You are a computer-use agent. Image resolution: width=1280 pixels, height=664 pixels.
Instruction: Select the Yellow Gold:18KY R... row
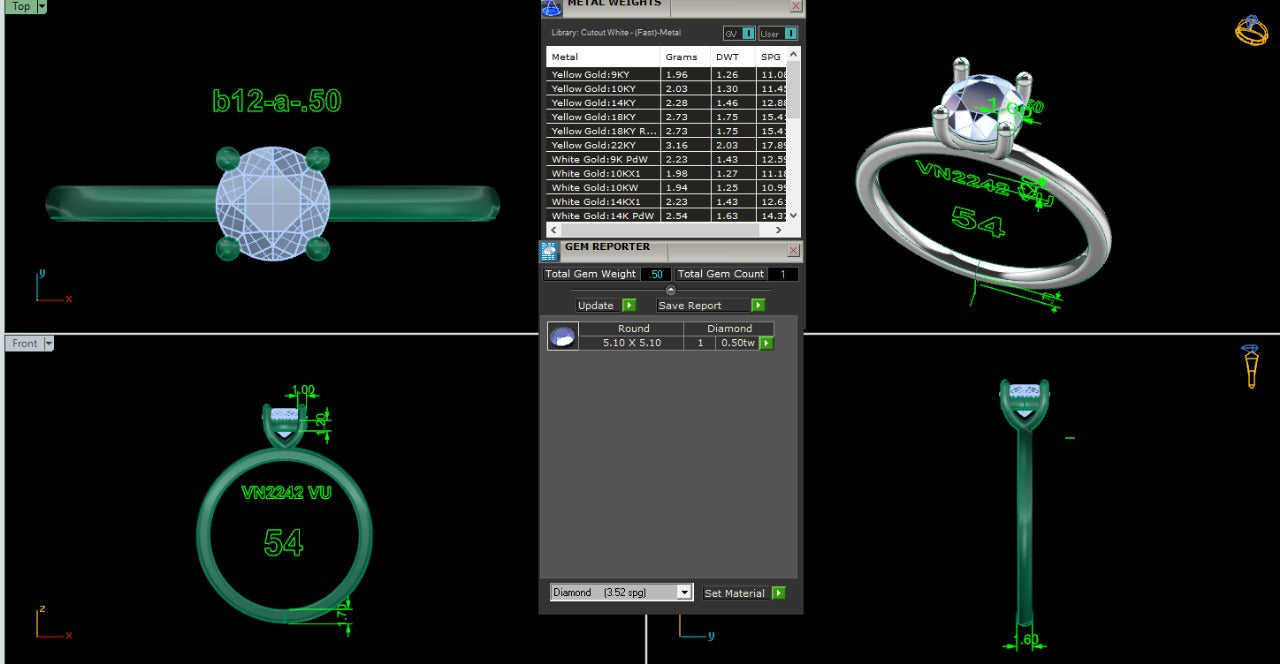click(667, 131)
